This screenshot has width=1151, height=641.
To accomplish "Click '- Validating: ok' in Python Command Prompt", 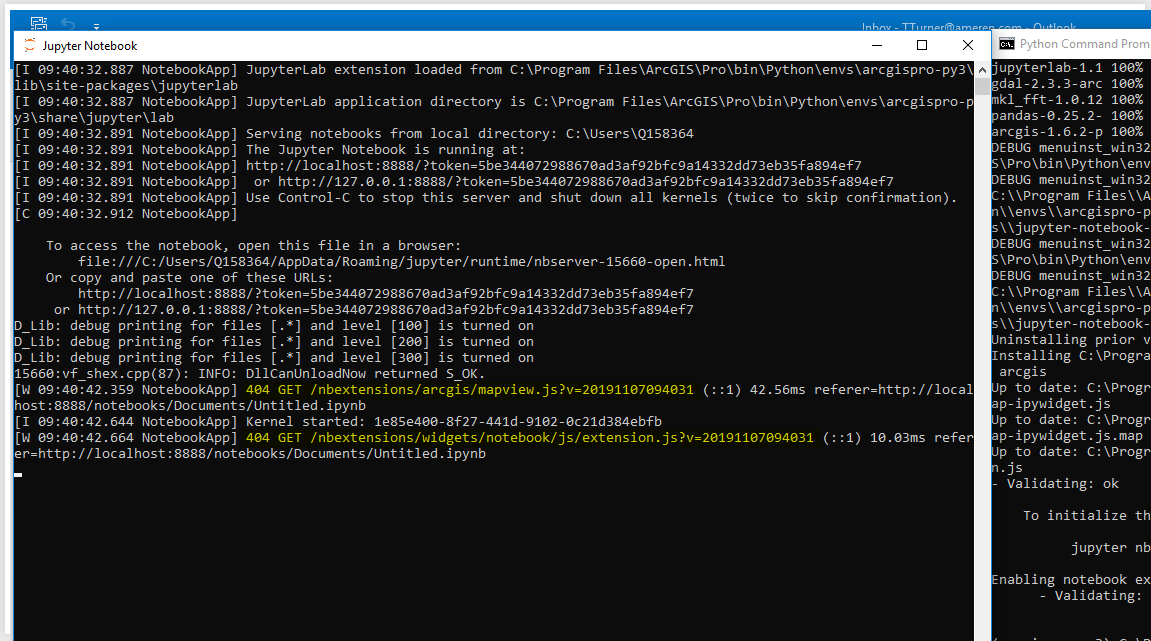I will 1055,484.
